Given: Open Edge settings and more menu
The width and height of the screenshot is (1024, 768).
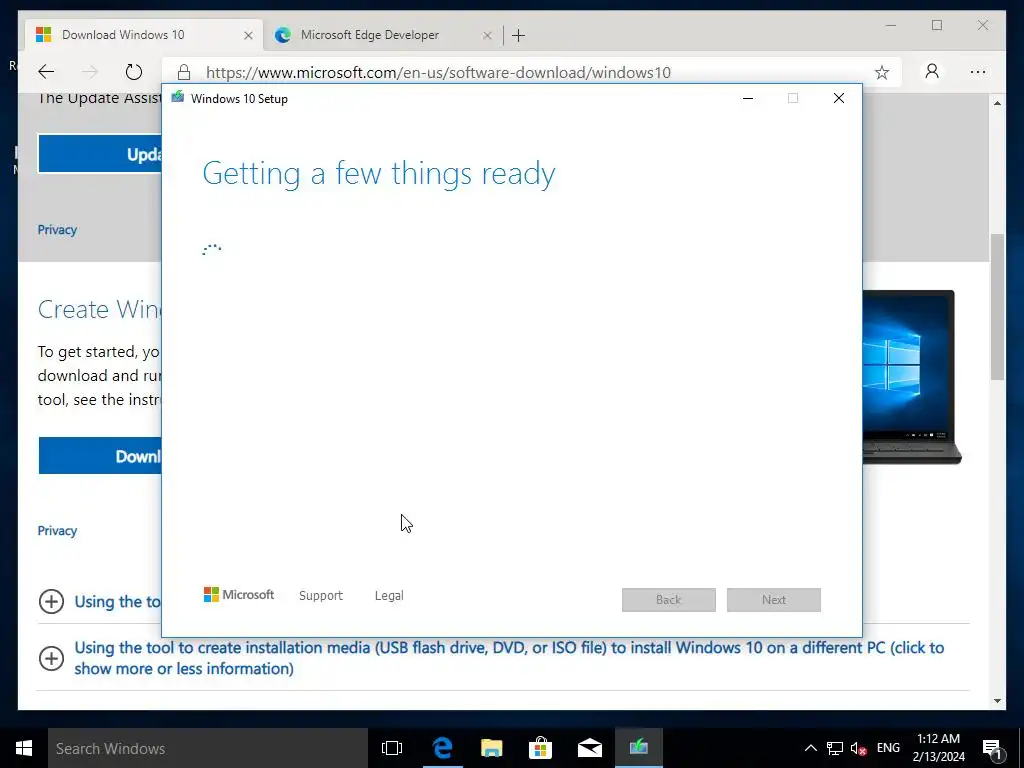Looking at the screenshot, I should tap(978, 72).
